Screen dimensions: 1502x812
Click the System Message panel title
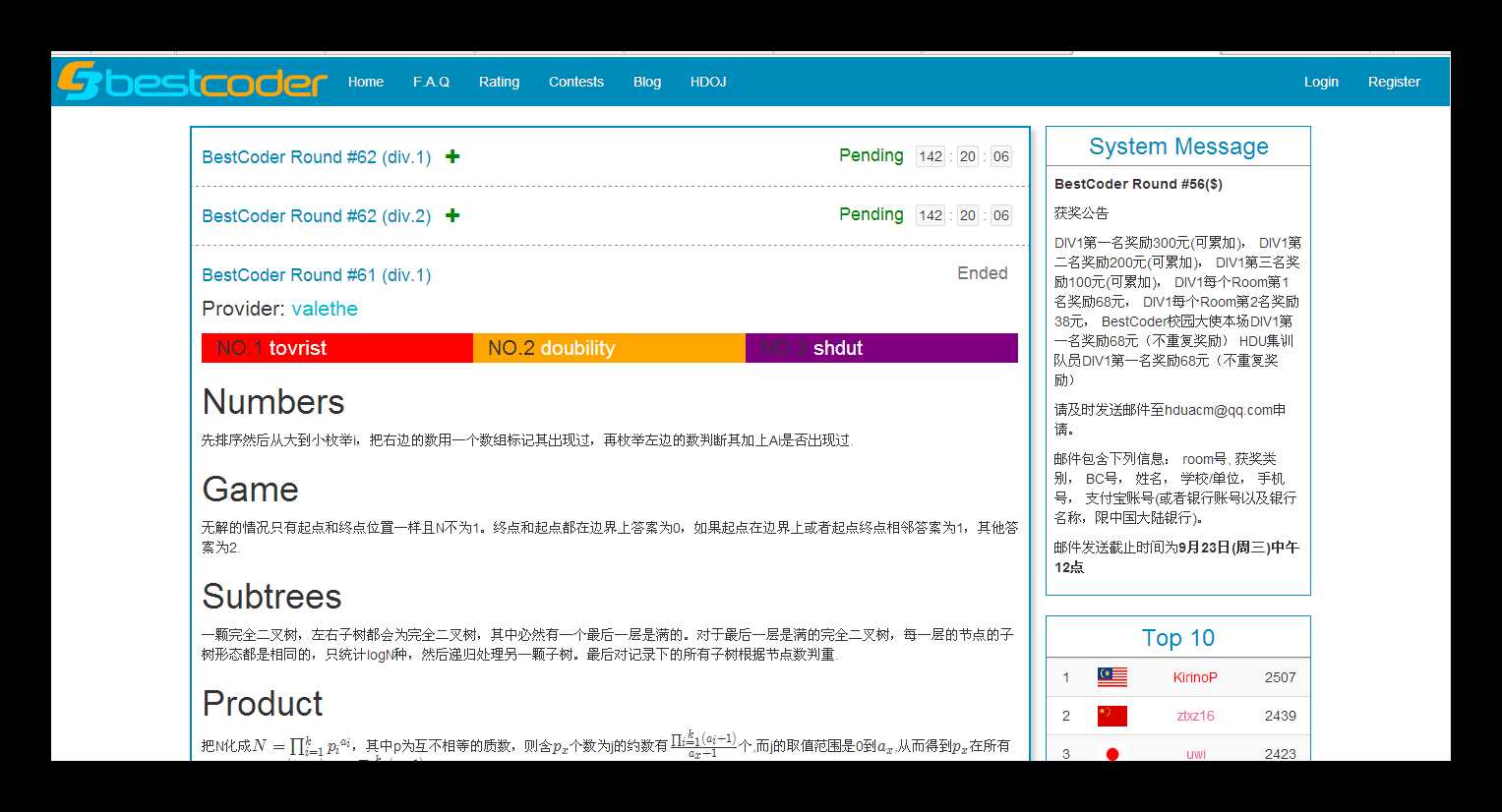(x=1178, y=146)
